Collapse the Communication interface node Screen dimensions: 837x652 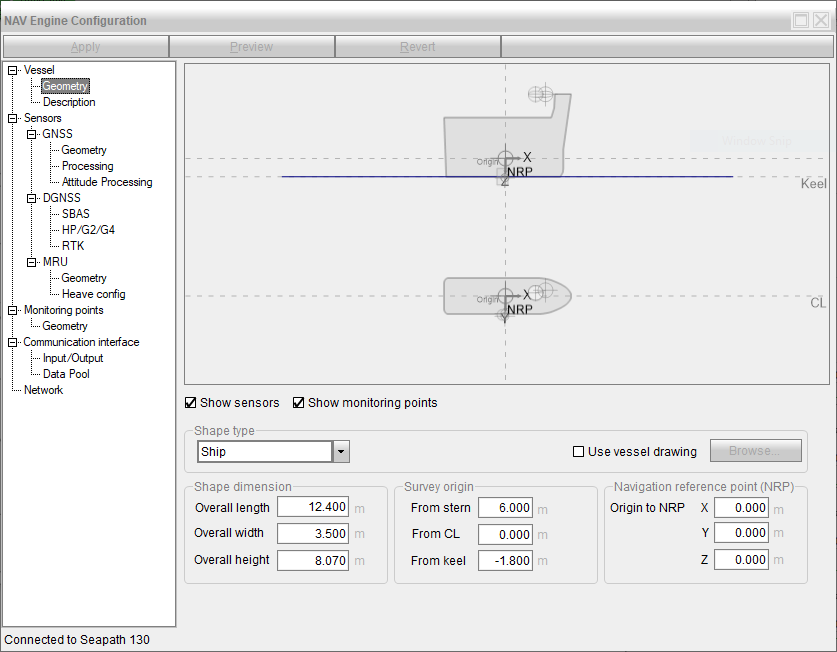click(13, 342)
